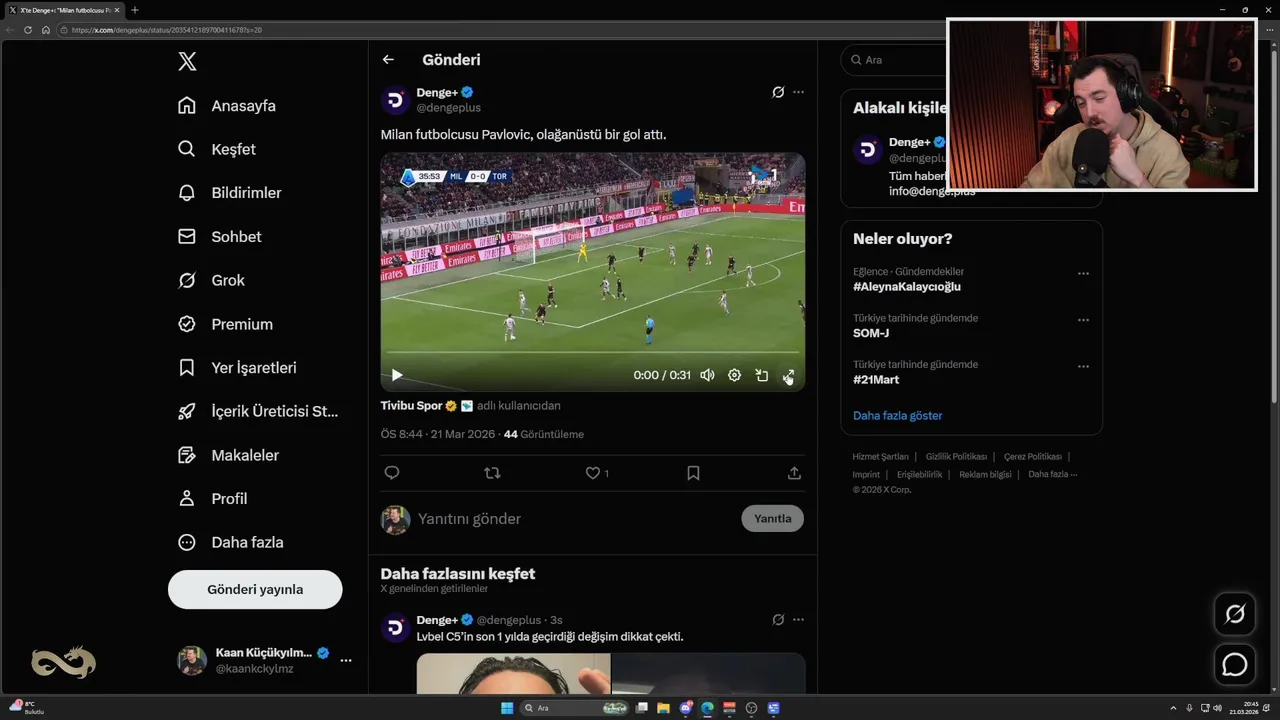Open the Windows Start menu
This screenshot has height=720, width=1280.
pyautogui.click(x=507, y=708)
